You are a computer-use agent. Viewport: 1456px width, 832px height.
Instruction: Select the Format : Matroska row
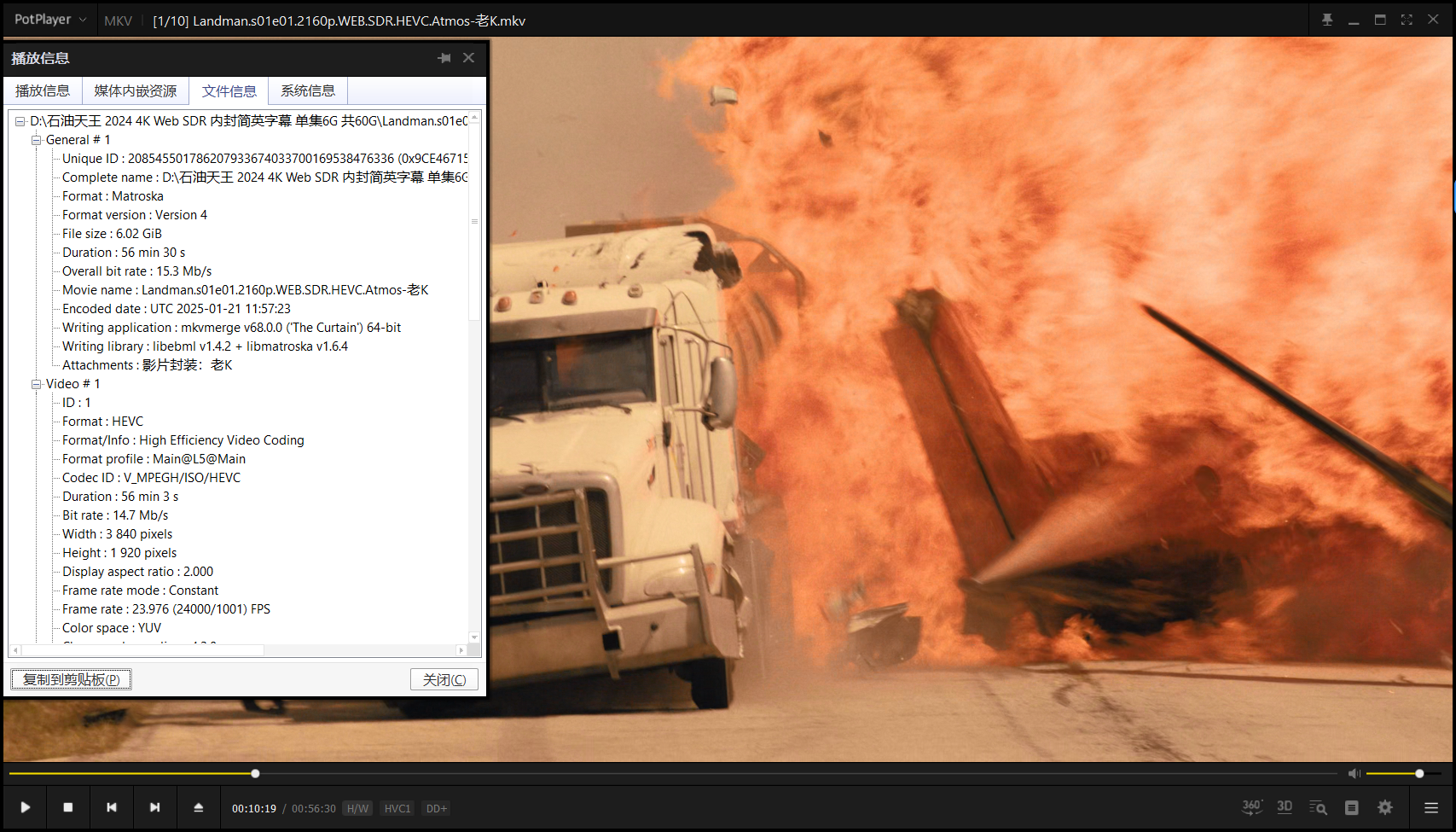point(113,196)
